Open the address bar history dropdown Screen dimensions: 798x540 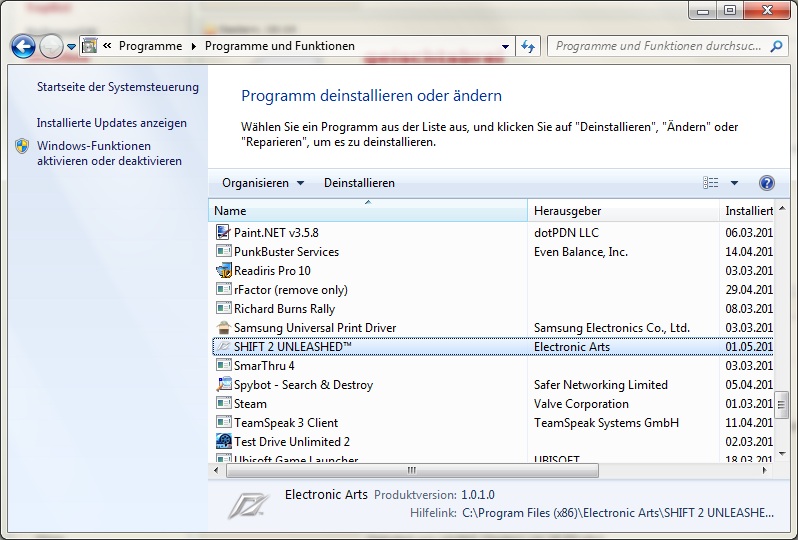point(505,46)
